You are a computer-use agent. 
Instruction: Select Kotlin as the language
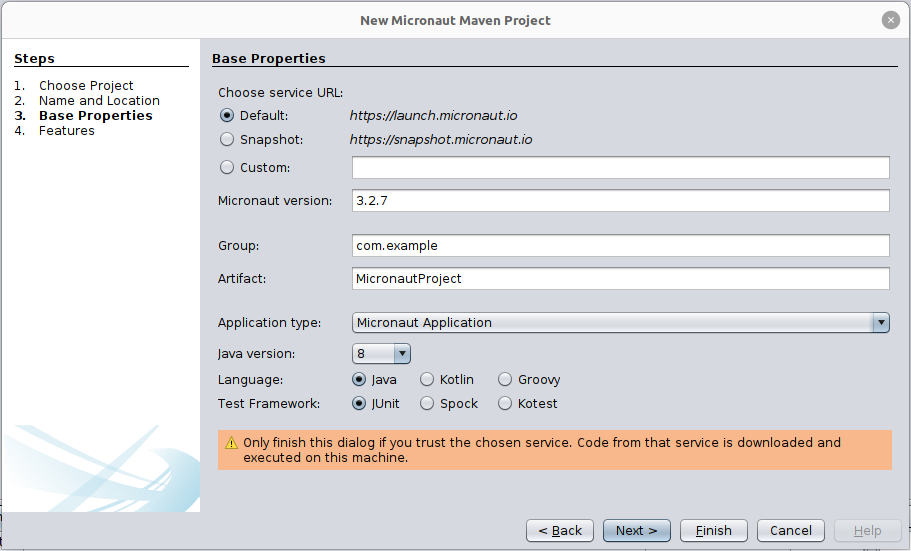click(427, 380)
